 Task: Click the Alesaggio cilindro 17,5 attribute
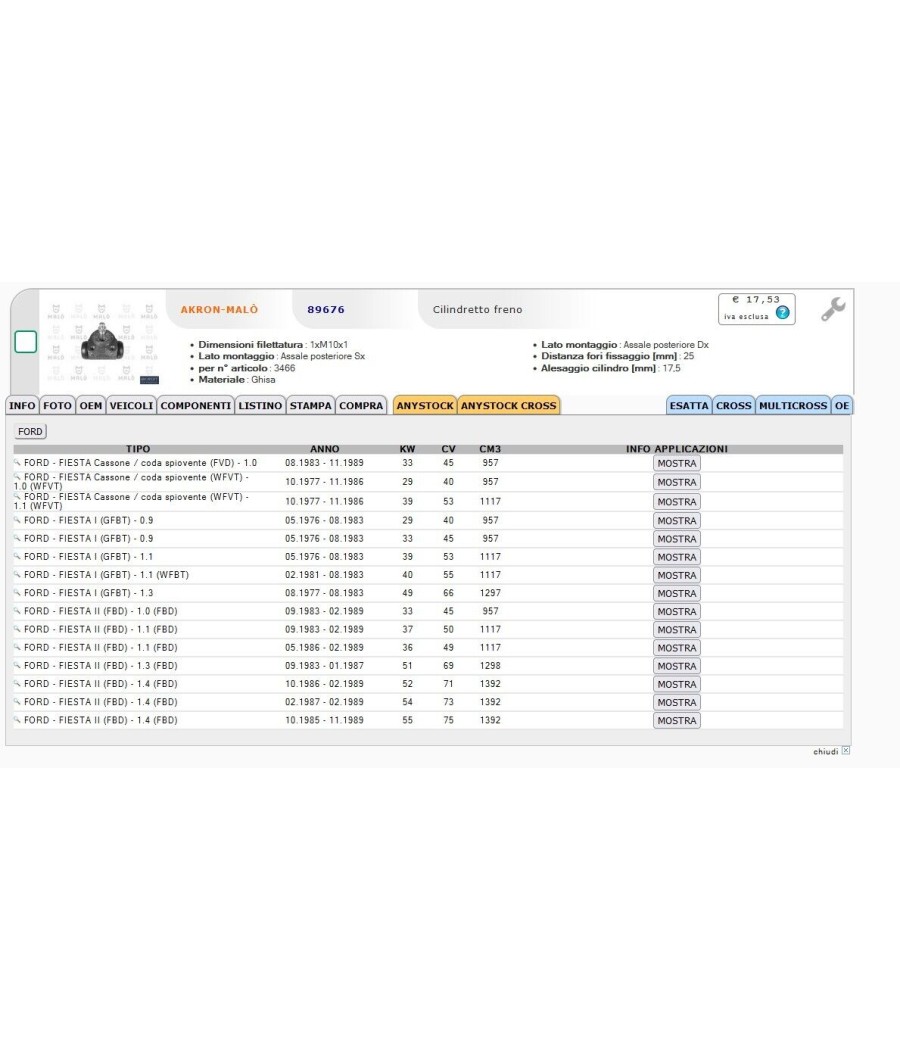[x=611, y=368]
